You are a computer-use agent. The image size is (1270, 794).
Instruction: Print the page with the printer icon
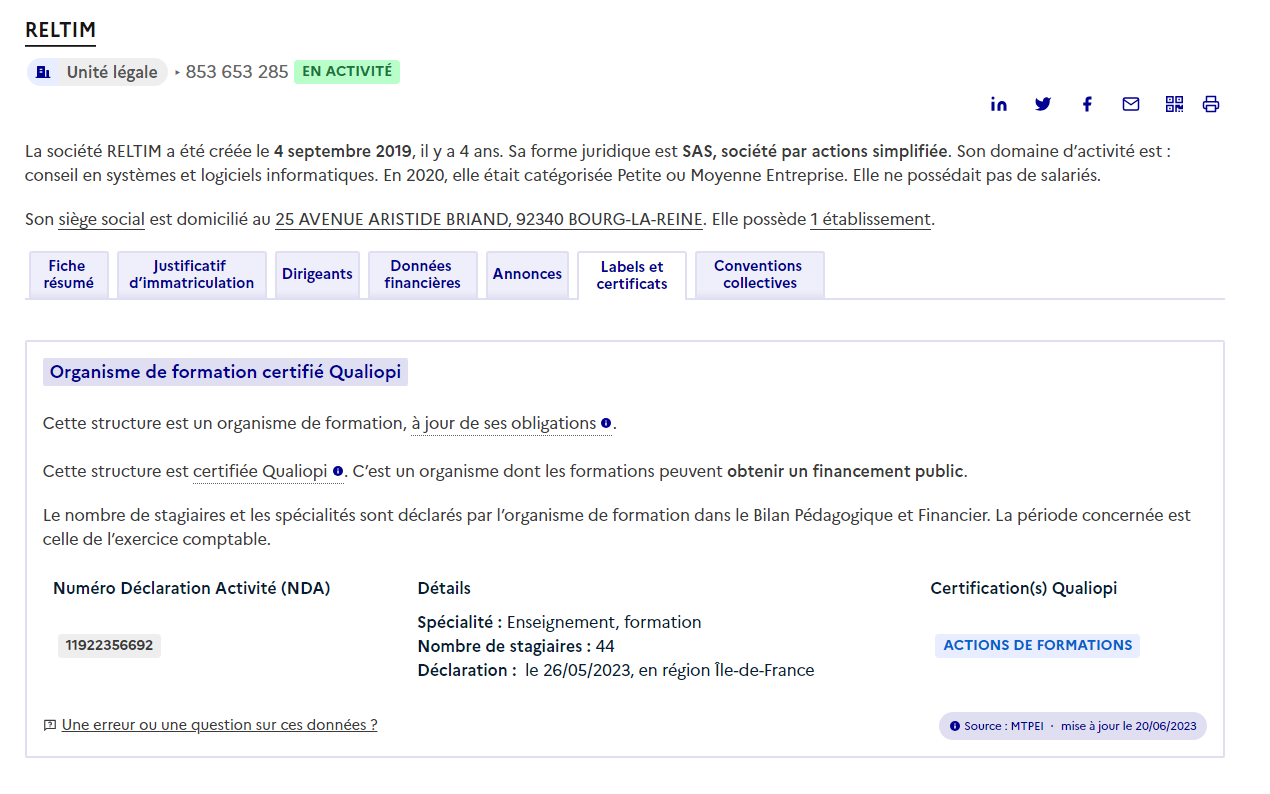point(1211,104)
